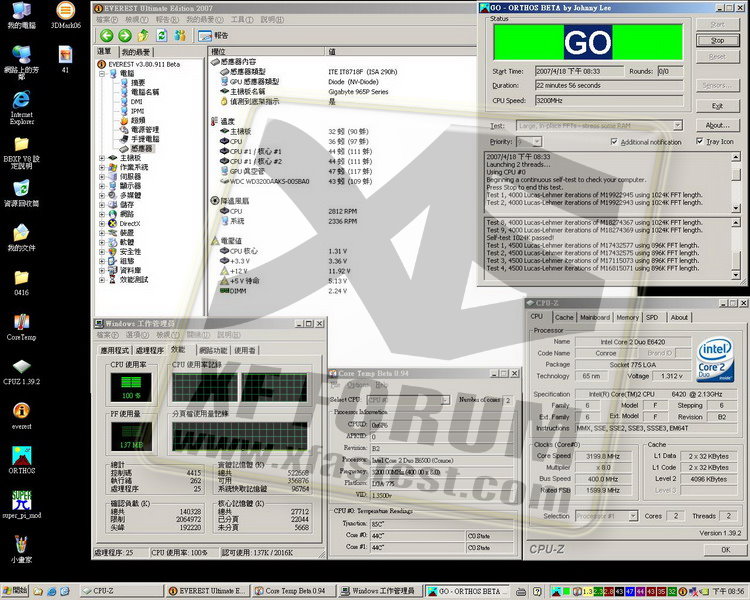Click the 開始 Start button on taskbar
This screenshot has width=750, height=600.
coord(15,591)
